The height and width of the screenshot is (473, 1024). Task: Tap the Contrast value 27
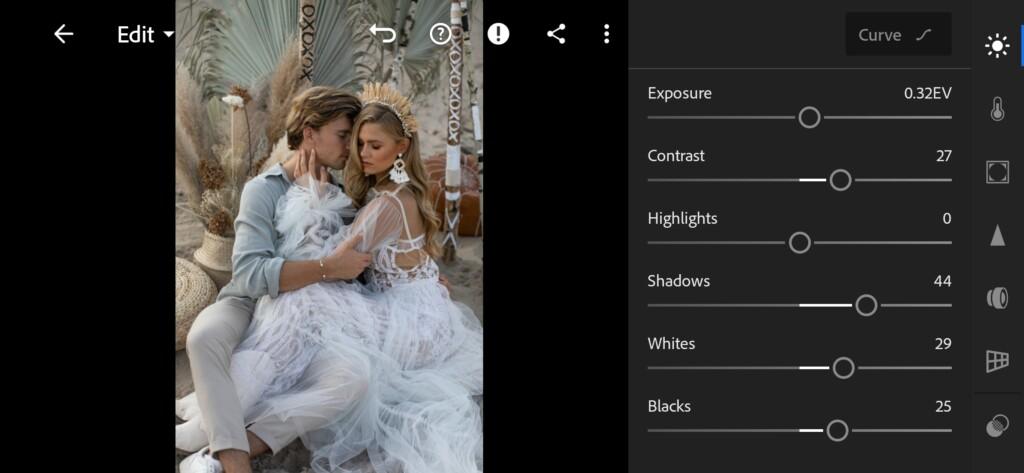(944, 156)
